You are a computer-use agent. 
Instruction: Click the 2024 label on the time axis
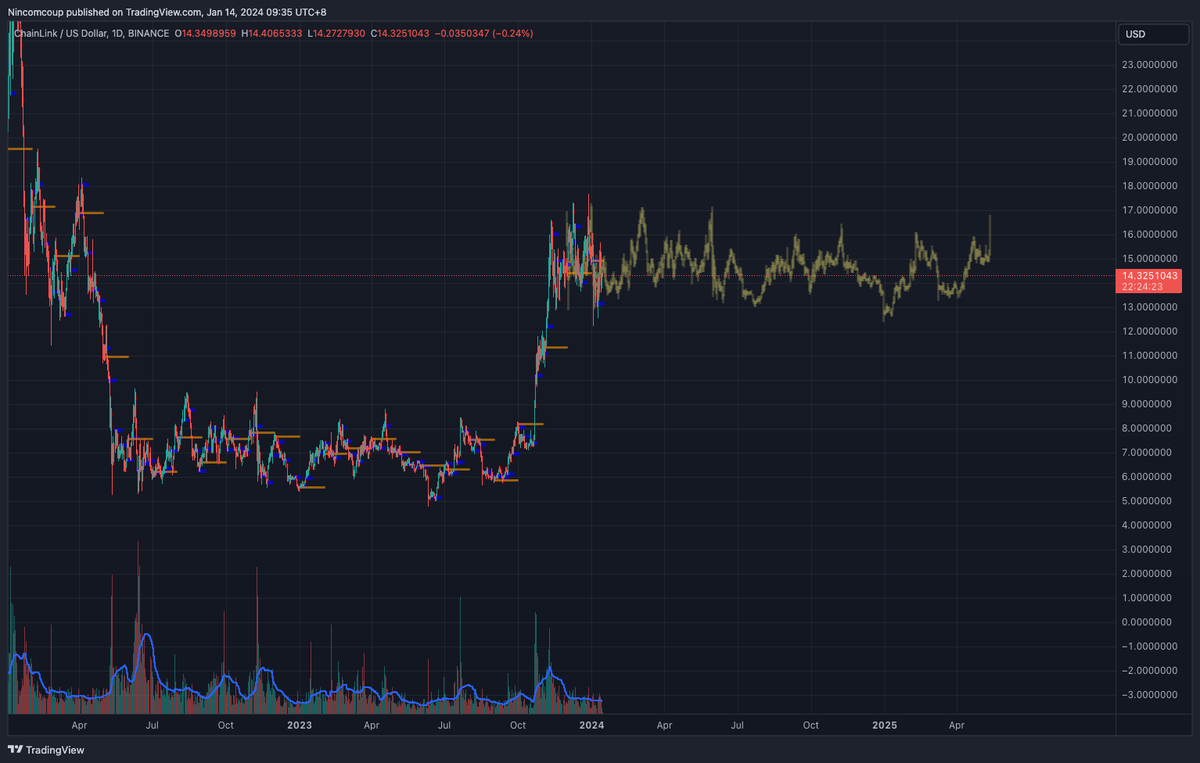pos(592,724)
